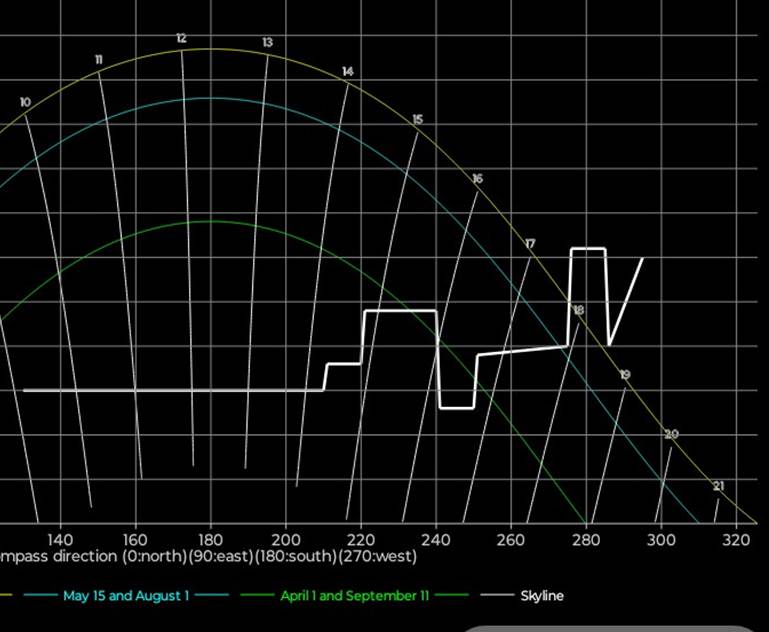
Task: Click the 240 degree axis label
Action: (x=436, y=540)
